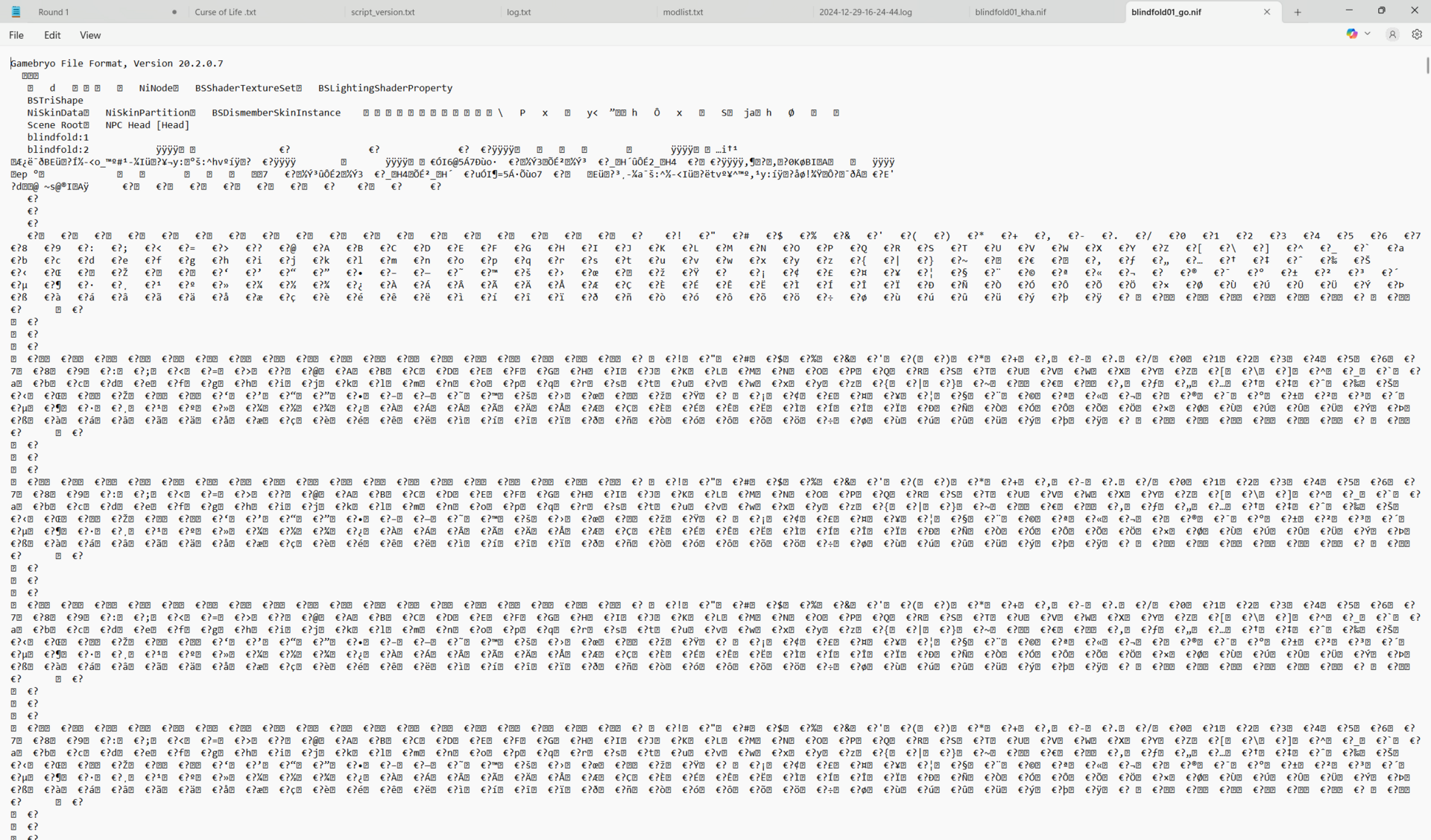Click the word 'BSDismemberSkinInstance'
Image resolution: width=1431 pixels, height=840 pixels.
click(276, 113)
